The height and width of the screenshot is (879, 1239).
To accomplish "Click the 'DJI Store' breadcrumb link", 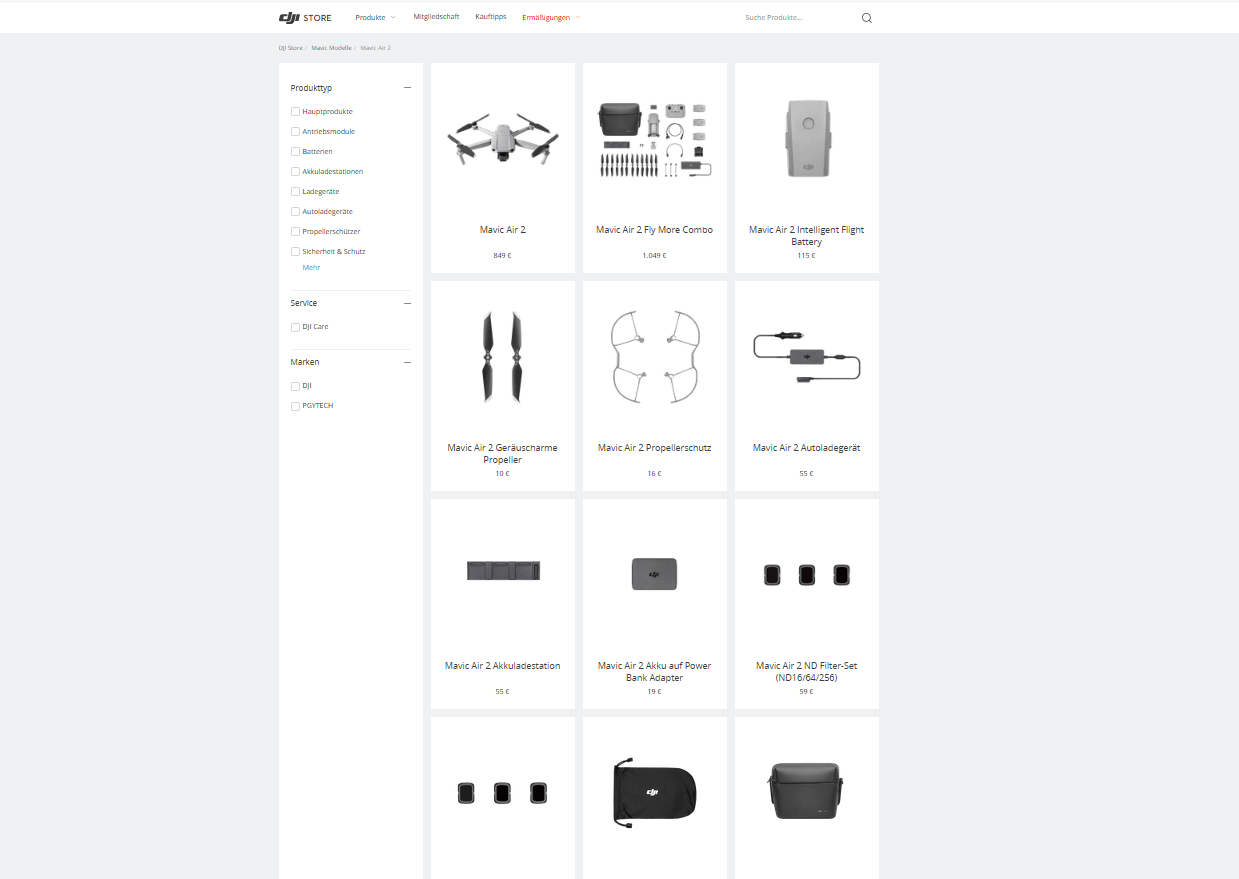I will [x=290, y=48].
